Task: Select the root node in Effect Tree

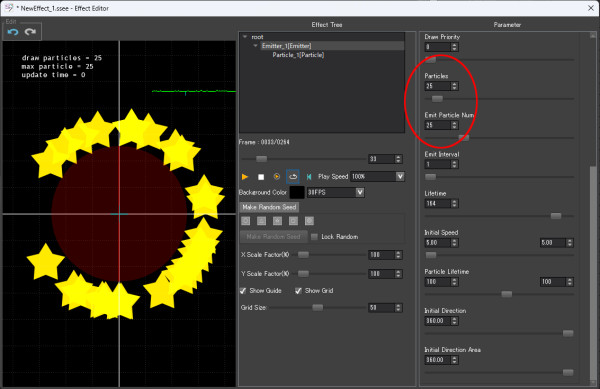Action: coord(257,37)
